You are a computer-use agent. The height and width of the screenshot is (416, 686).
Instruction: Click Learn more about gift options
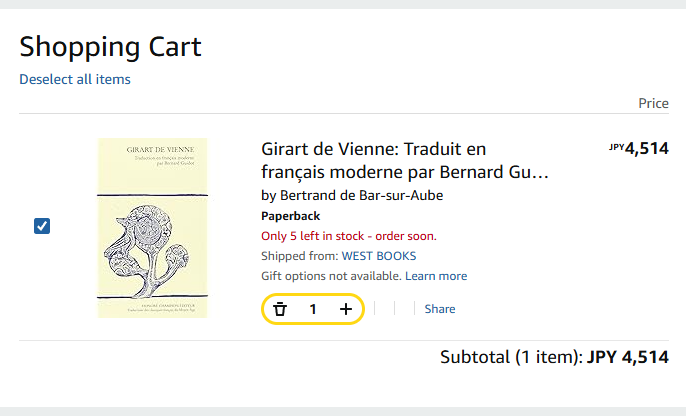(x=436, y=276)
